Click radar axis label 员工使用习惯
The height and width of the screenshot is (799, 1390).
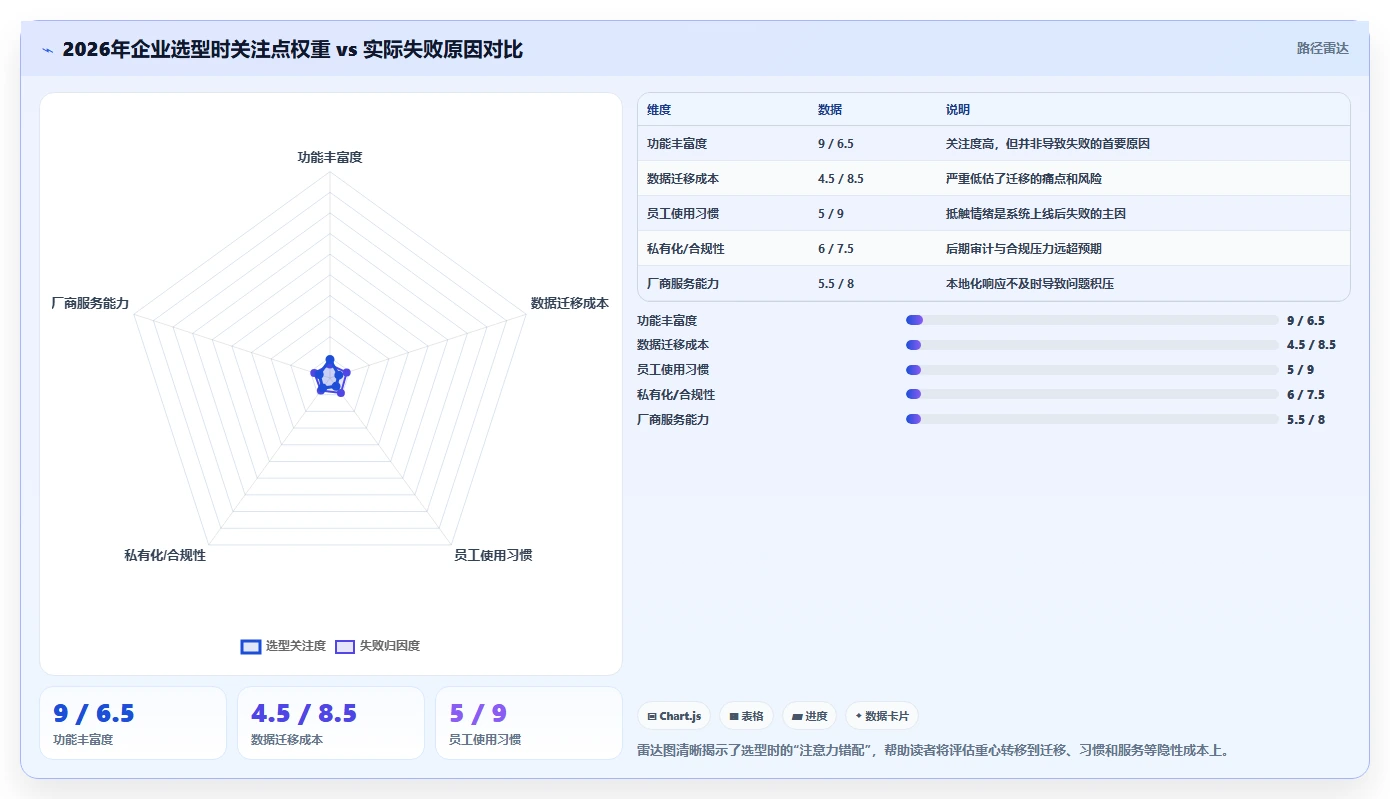point(493,555)
